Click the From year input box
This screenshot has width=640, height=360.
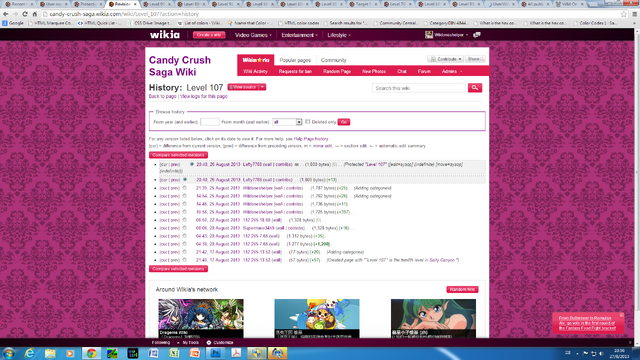click(x=209, y=122)
